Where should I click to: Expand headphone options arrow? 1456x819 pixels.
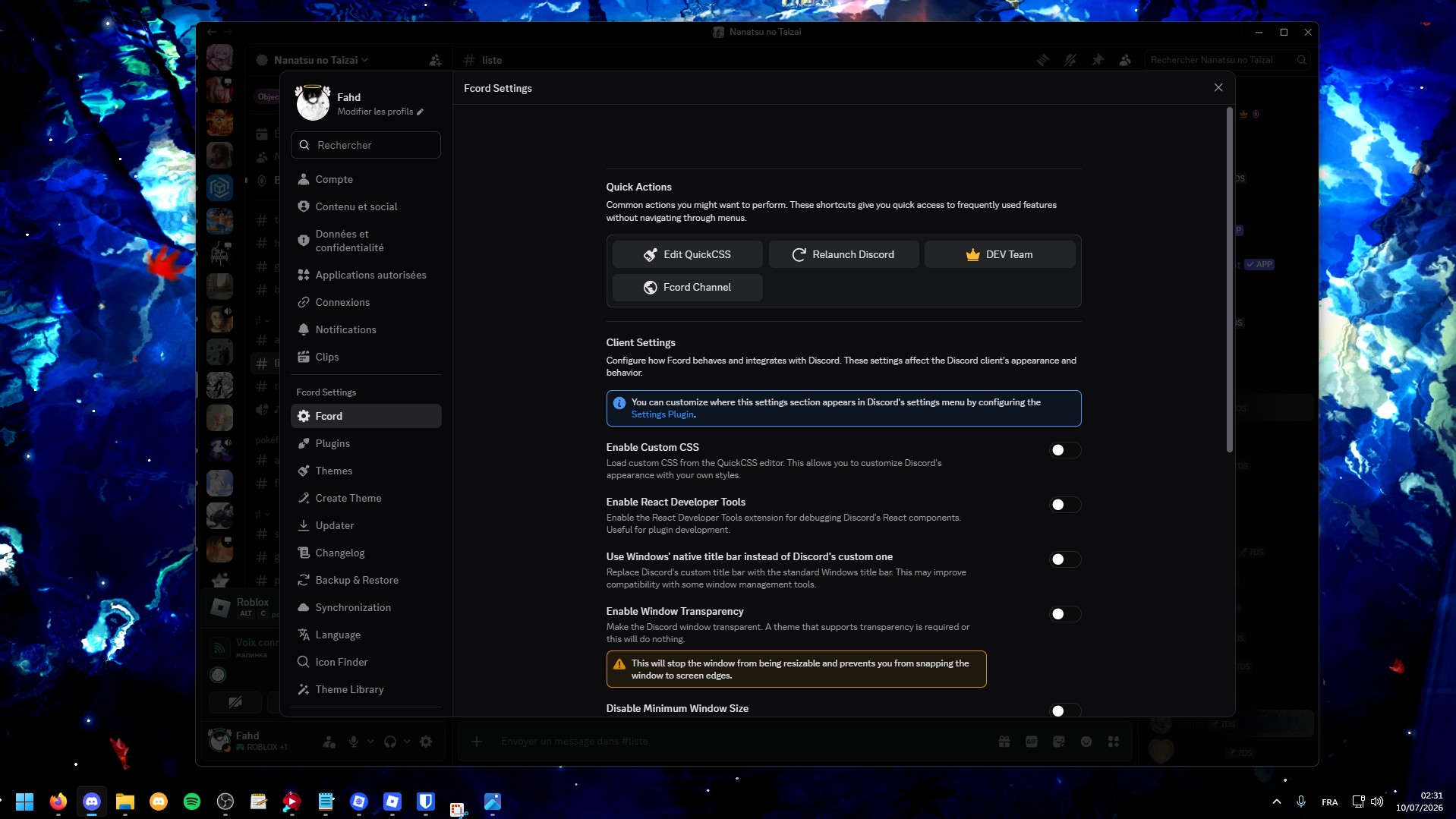coord(407,742)
